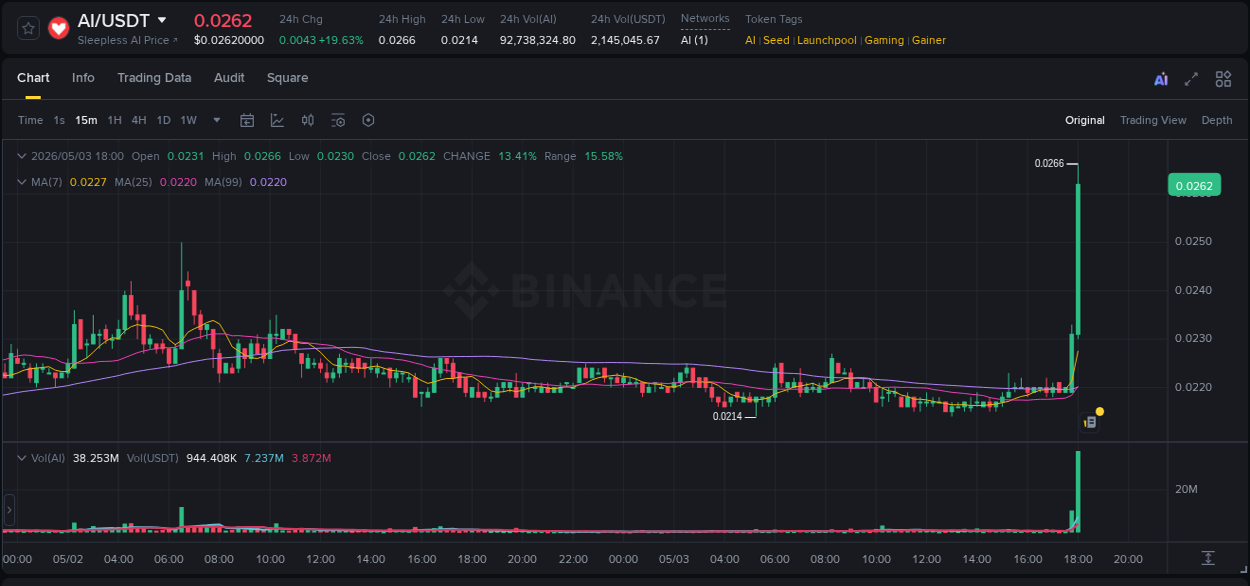
Task: Select the 1H time interval
Action: 114,120
